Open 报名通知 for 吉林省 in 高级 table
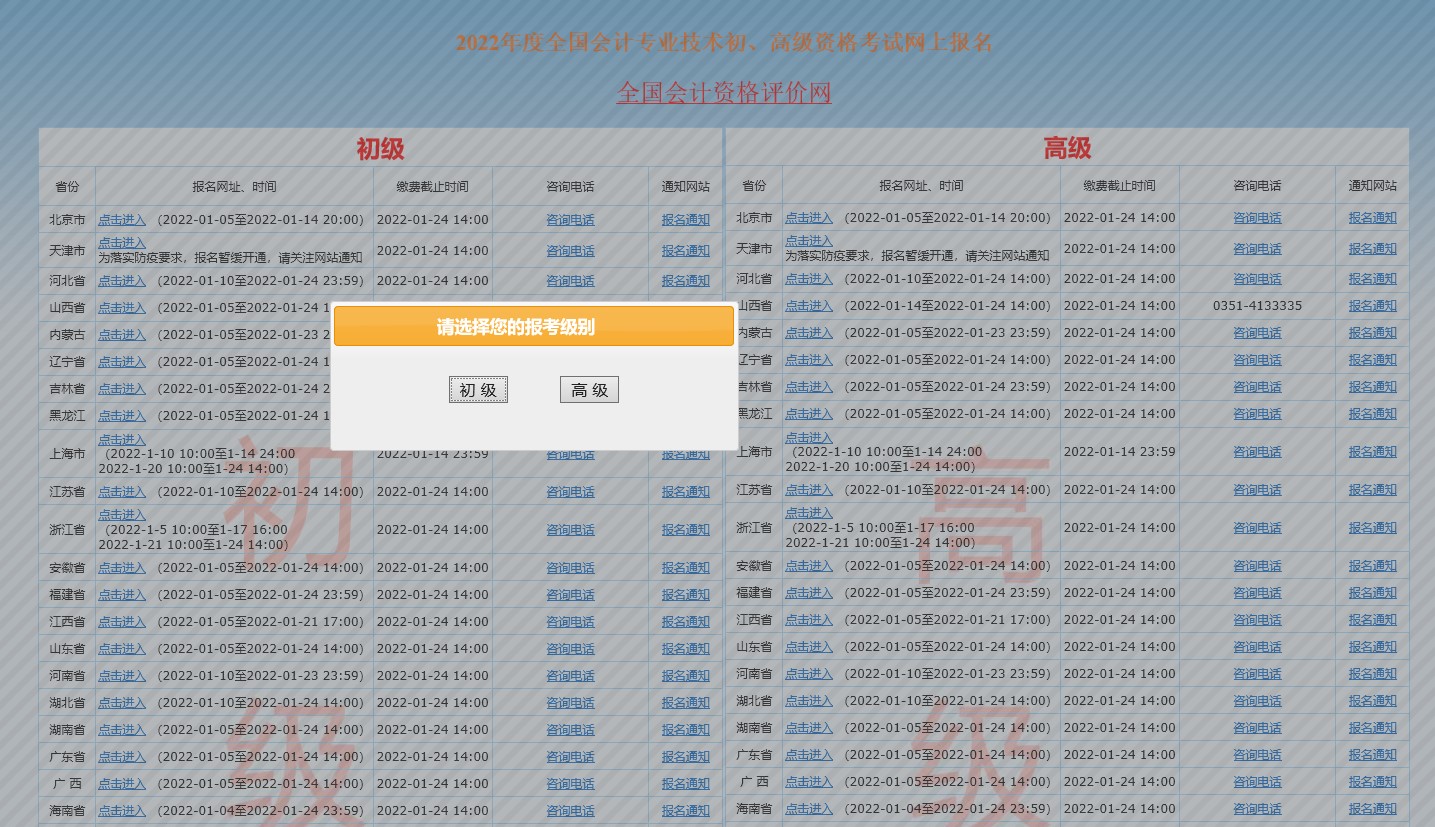The width and height of the screenshot is (1435, 827). (x=1372, y=387)
